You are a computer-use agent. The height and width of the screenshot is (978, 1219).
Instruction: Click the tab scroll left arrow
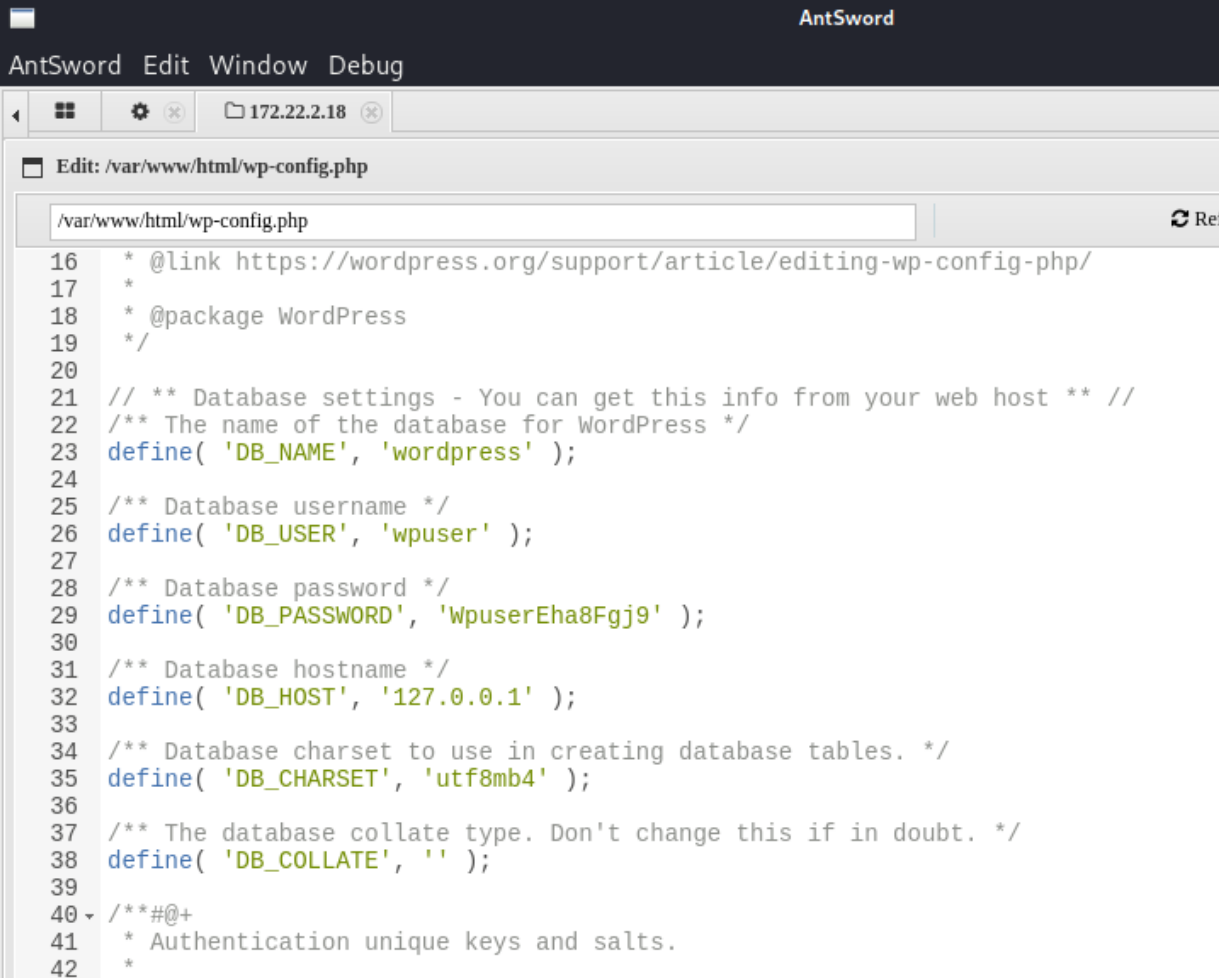point(15,114)
